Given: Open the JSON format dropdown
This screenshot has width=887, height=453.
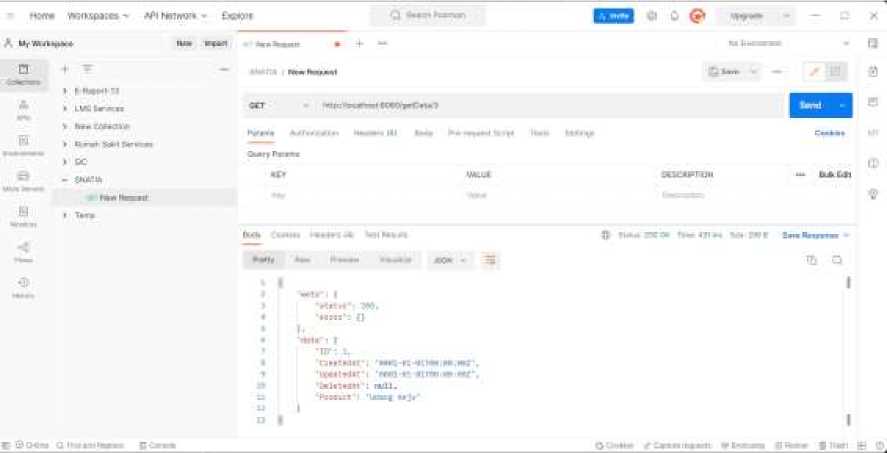Looking at the screenshot, I should point(449,260).
